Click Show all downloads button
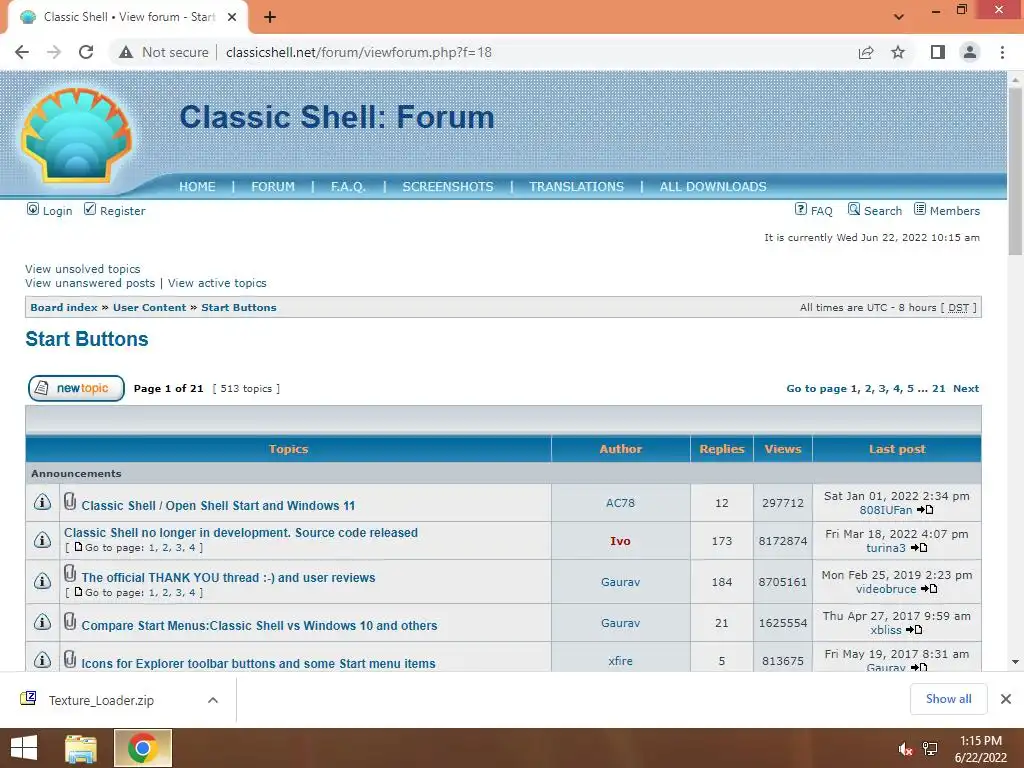1024x768 pixels. [948, 699]
